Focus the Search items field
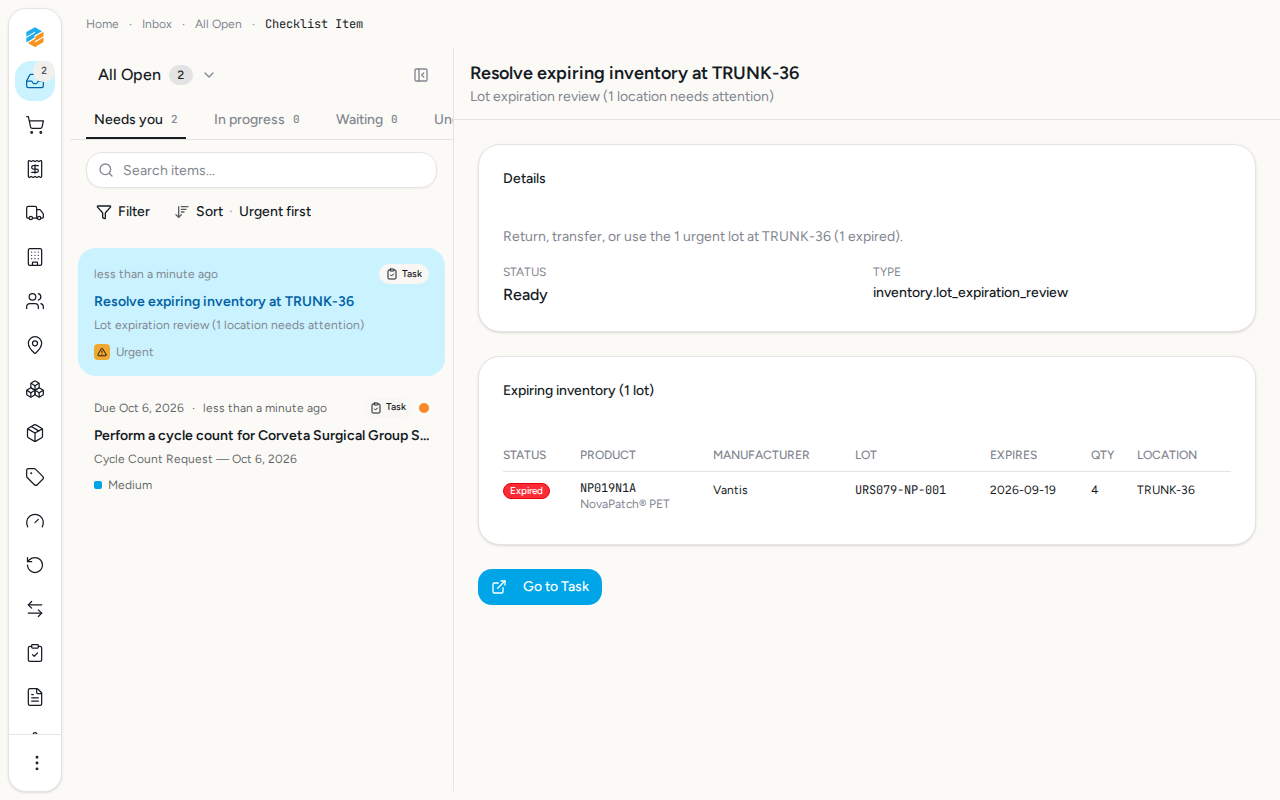 click(262, 170)
